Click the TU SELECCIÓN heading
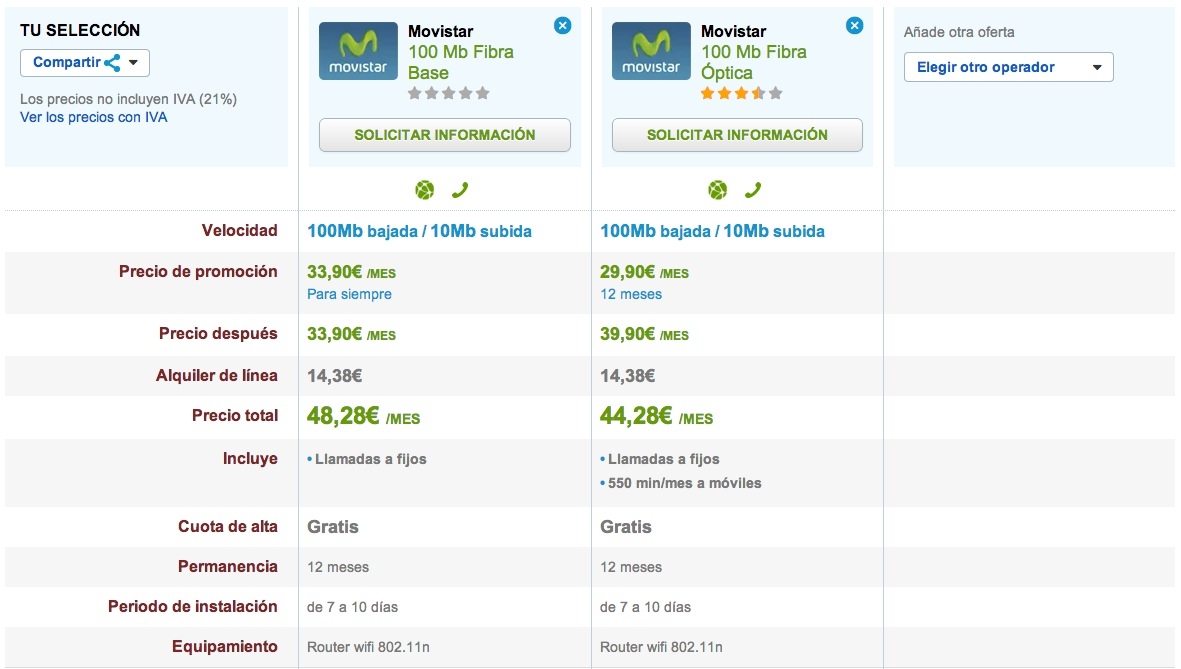The width and height of the screenshot is (1181, 669). click(80, 30)
